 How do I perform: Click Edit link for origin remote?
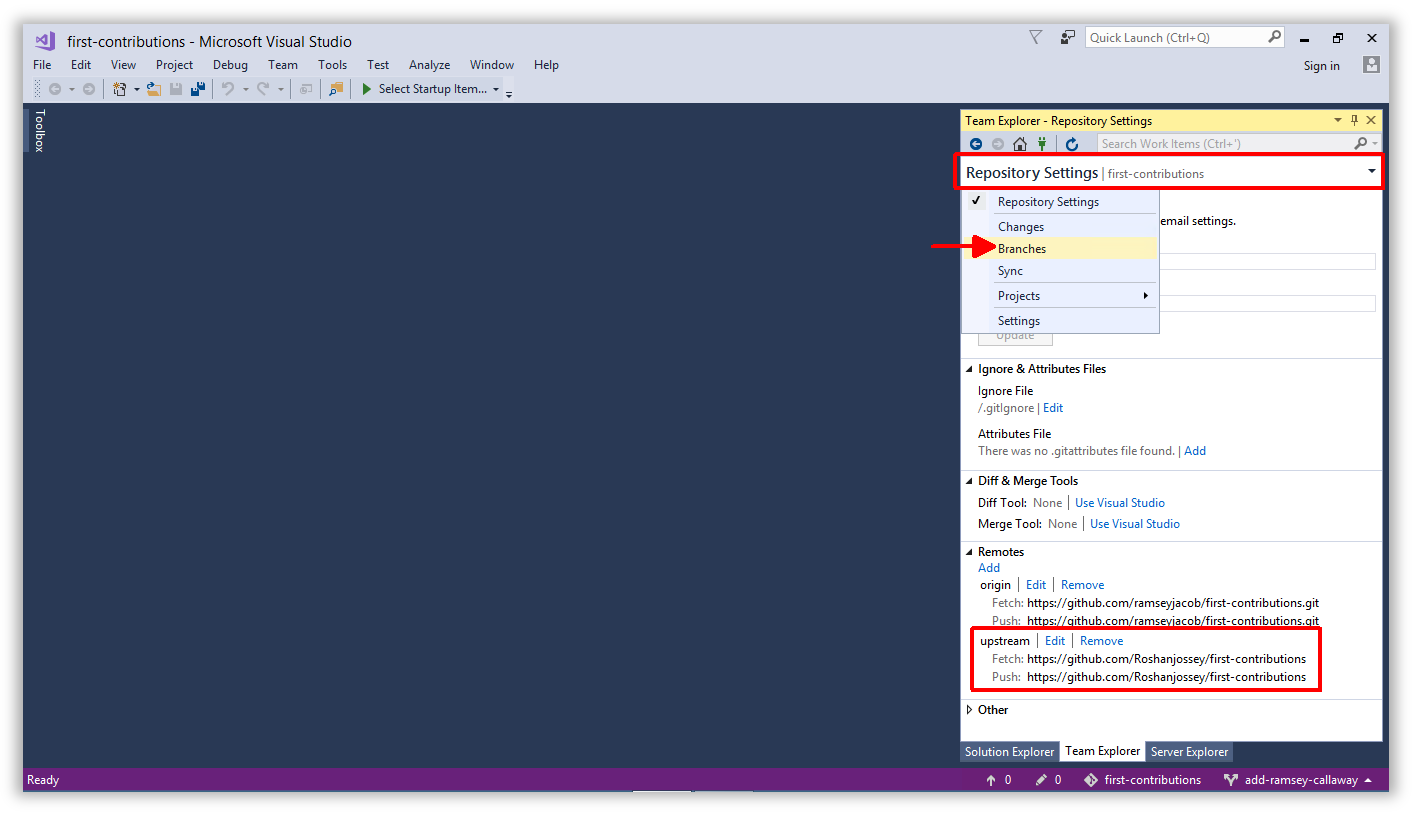click(1036, 585)
